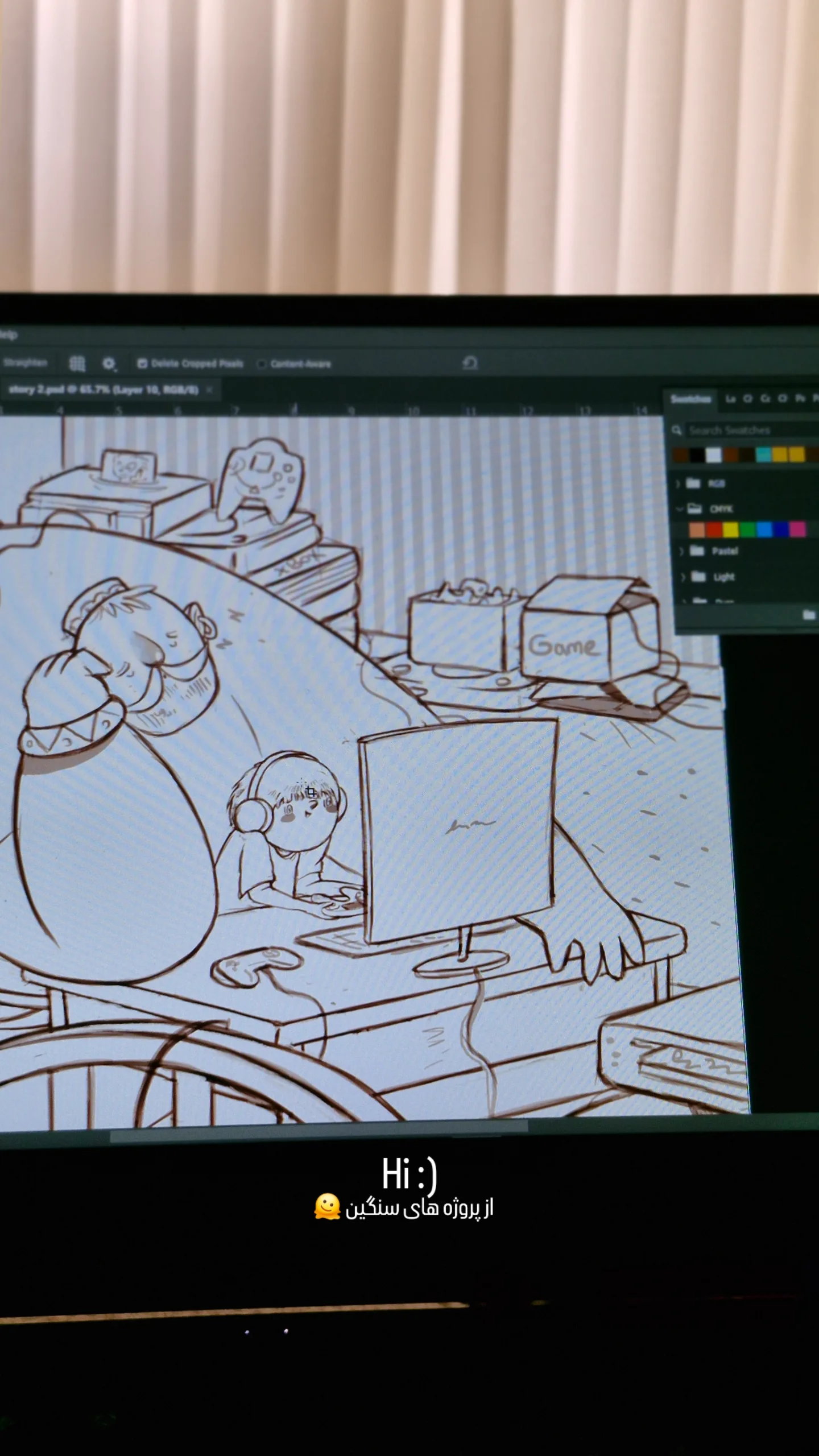Expand the Light swatch group
This screenshot has height=1456, width=819.
click(x=683, y=577)
